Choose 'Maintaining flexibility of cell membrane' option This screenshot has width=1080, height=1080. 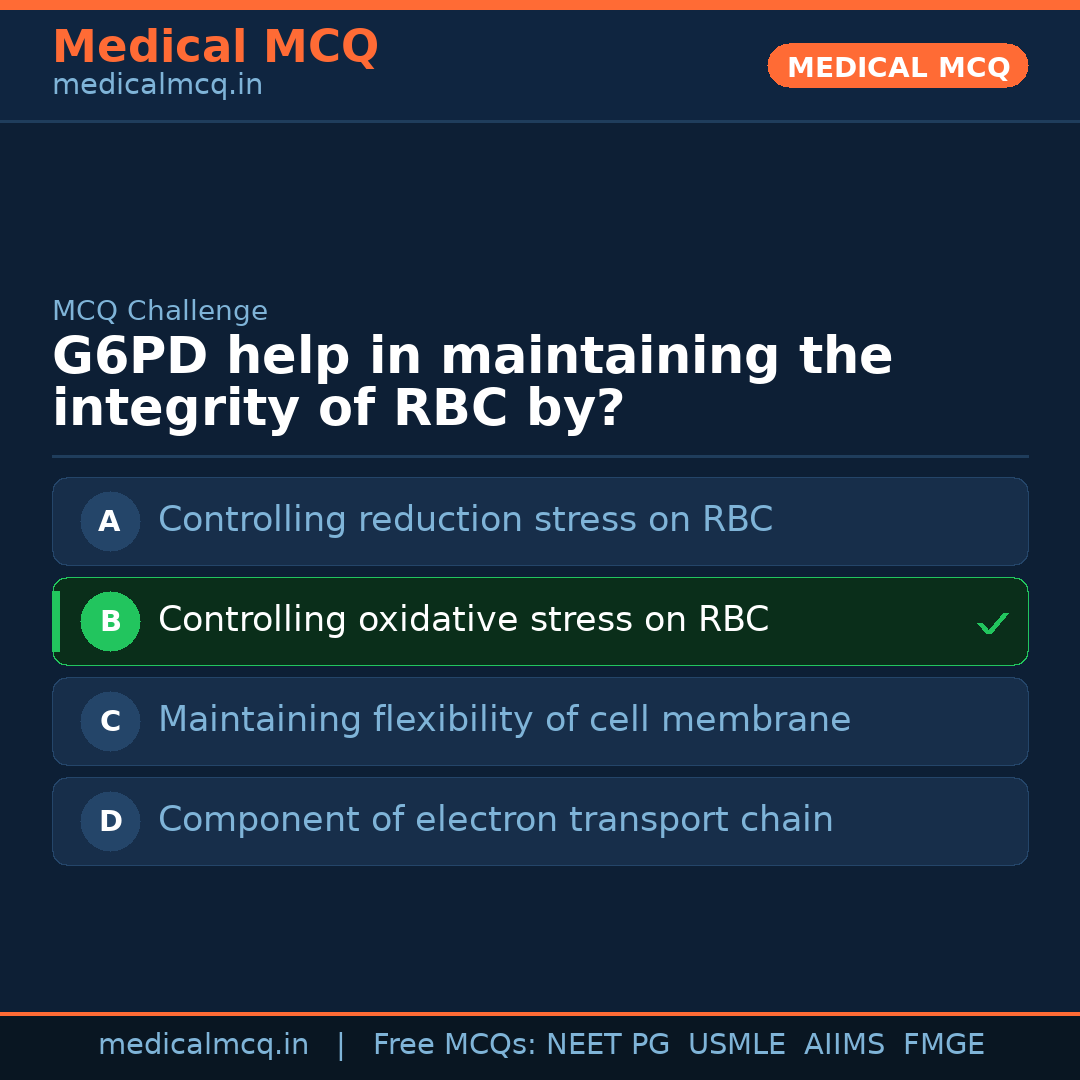[504, 720]
